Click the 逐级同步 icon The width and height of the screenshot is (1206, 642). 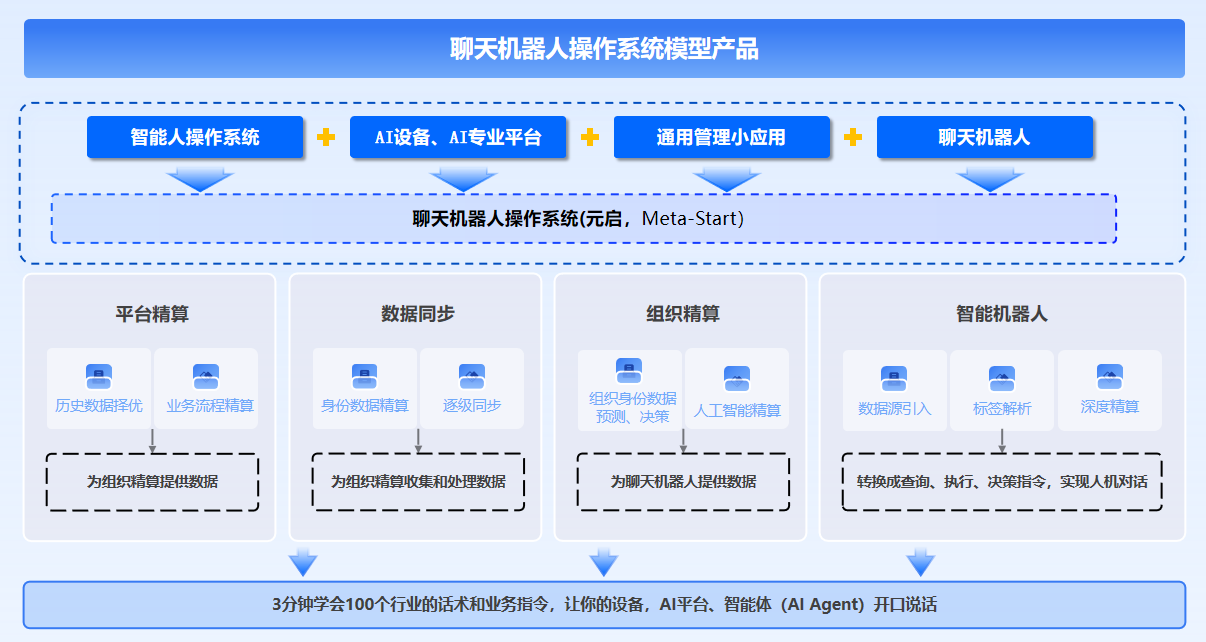coord(472,377)
